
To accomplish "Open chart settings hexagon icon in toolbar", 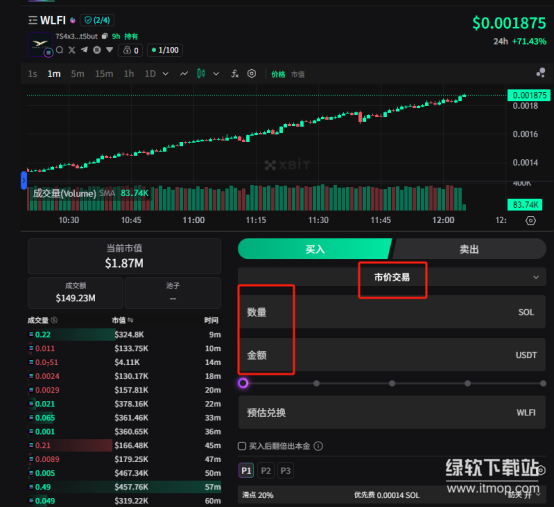I will [252, 73].
